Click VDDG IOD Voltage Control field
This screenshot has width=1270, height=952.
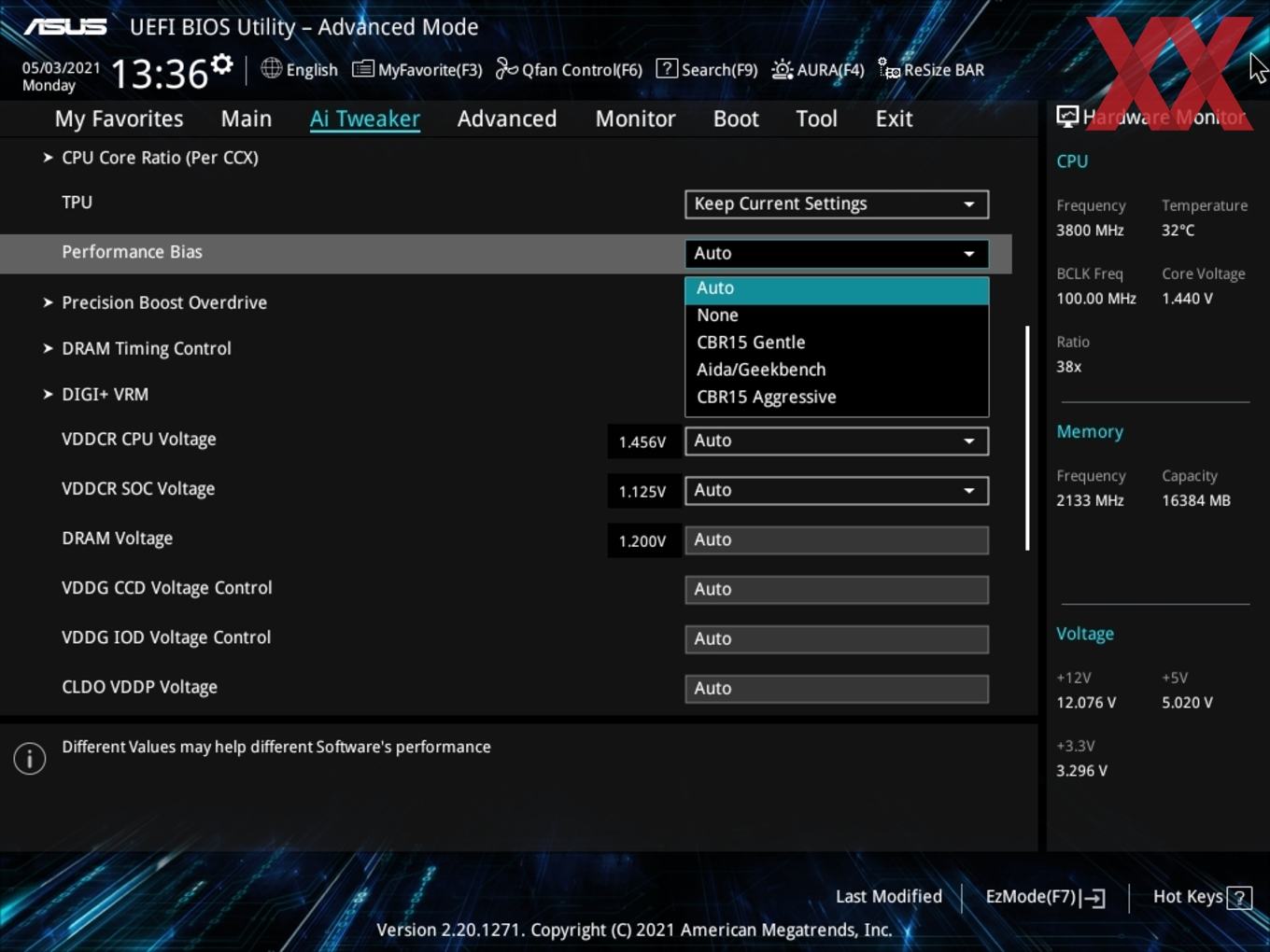coord(837,639)
